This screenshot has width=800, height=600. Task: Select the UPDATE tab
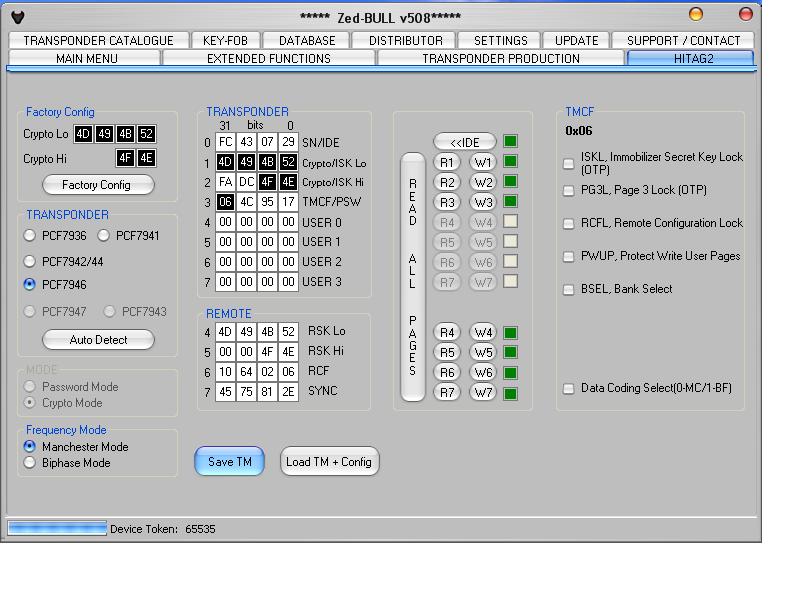(577, 40)
